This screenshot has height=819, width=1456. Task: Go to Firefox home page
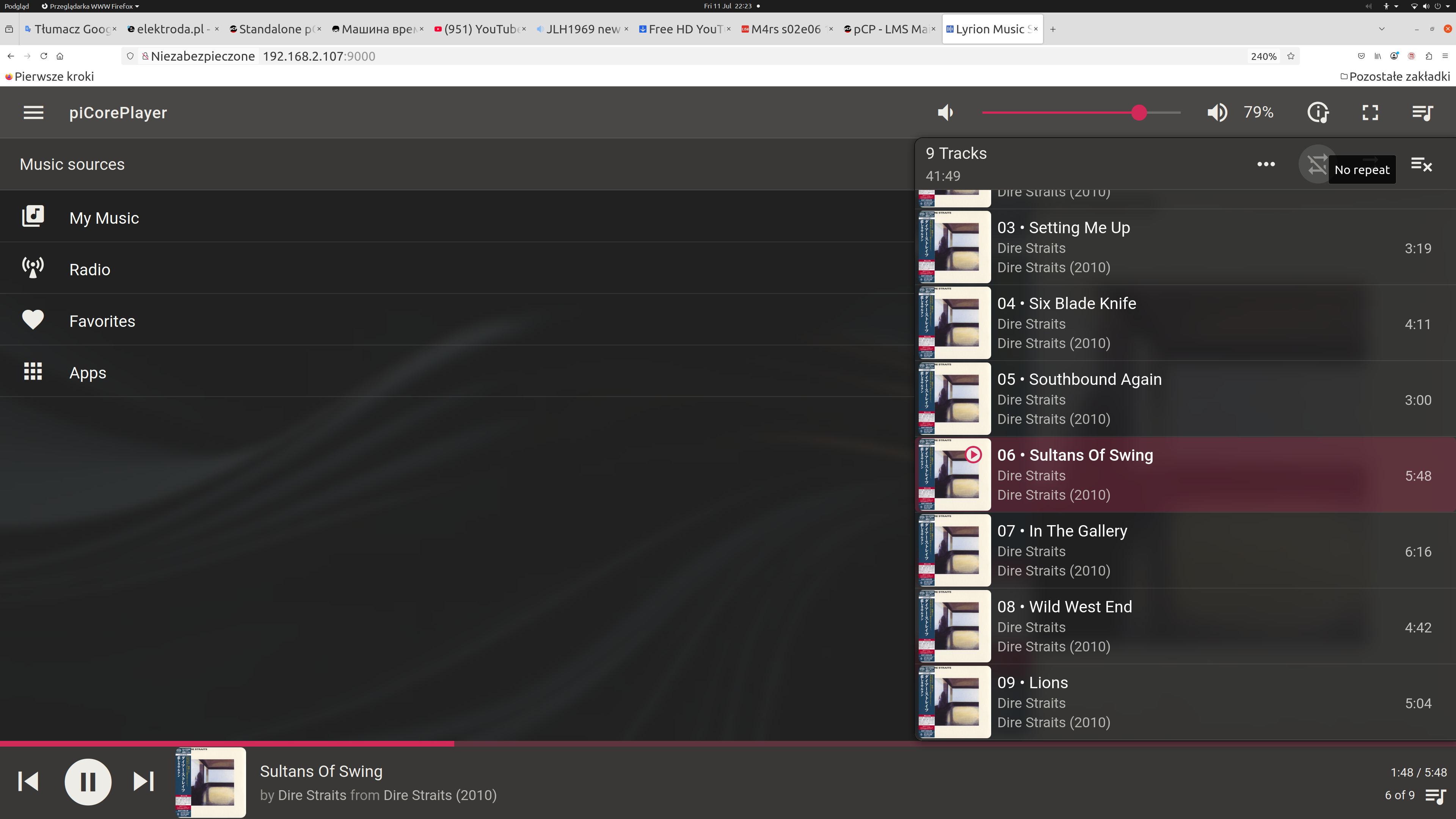(60, 56)
